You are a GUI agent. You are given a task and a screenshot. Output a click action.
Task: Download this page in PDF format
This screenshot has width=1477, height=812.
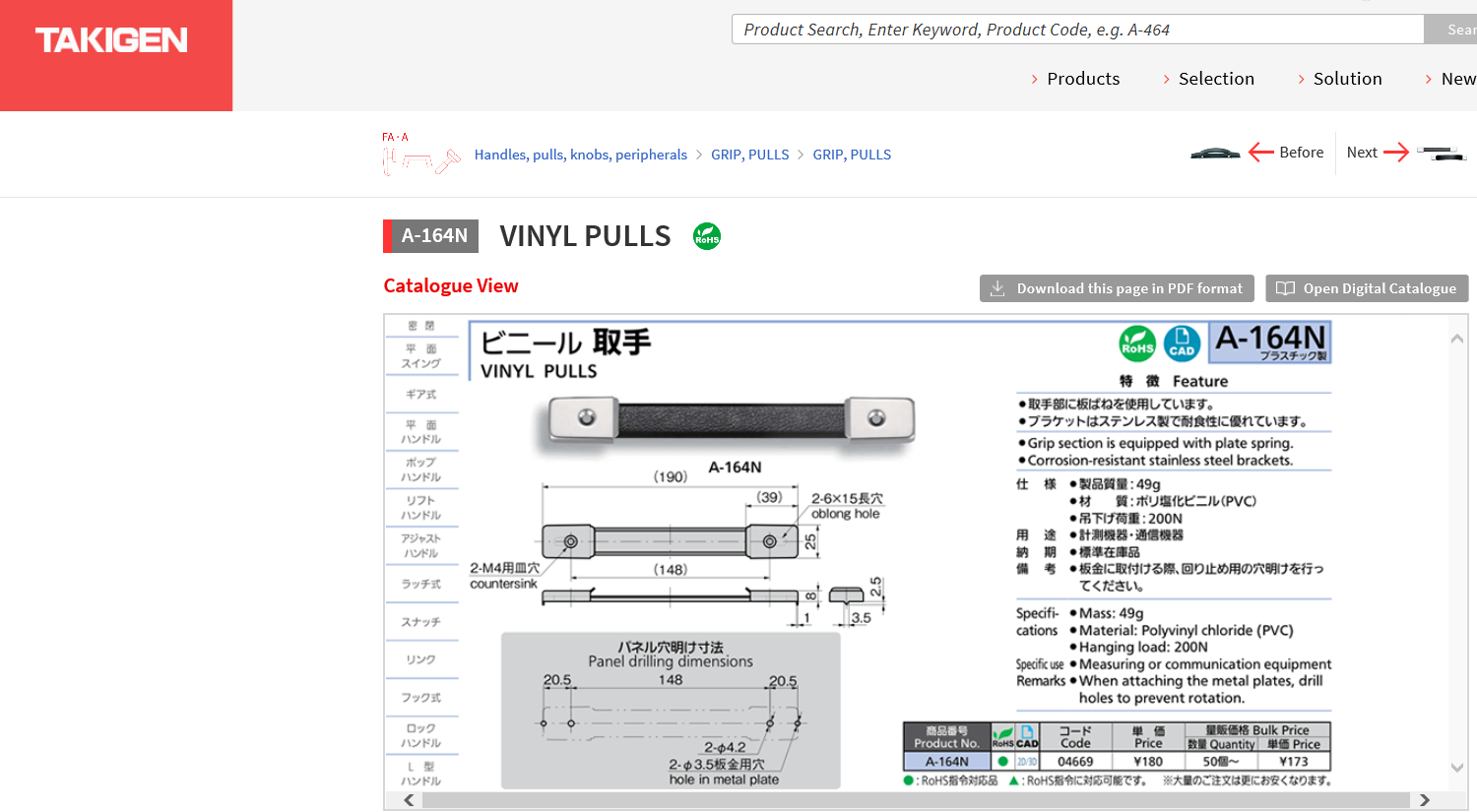point(1117,288)
